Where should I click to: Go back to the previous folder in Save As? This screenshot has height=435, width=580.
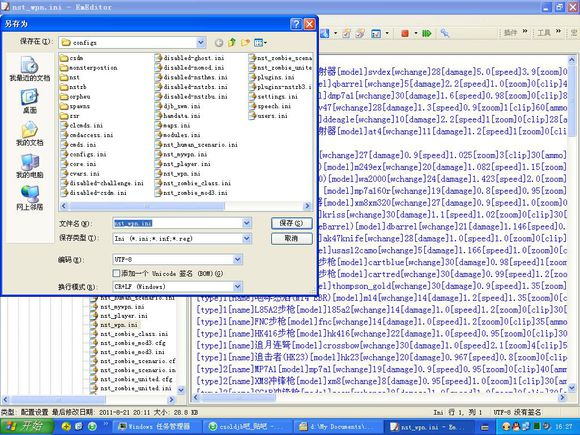tap(219, 43)
